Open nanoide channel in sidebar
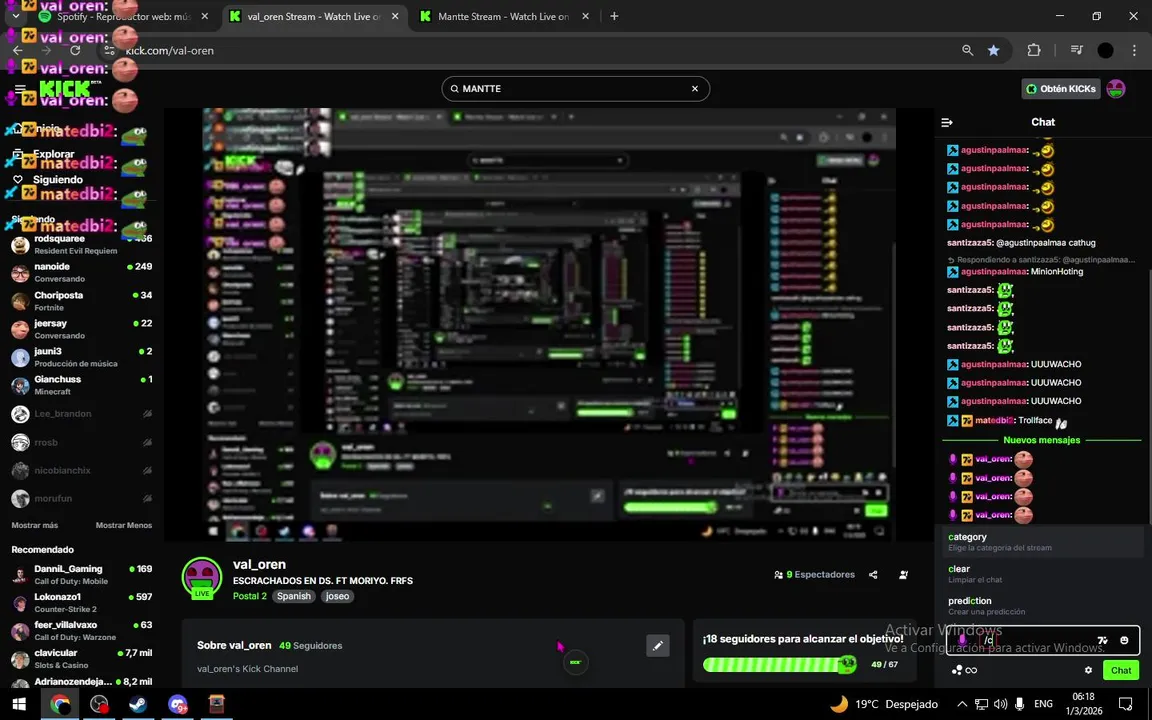The height and width of the screenshot is (720, 1152). tap(82, 273)
